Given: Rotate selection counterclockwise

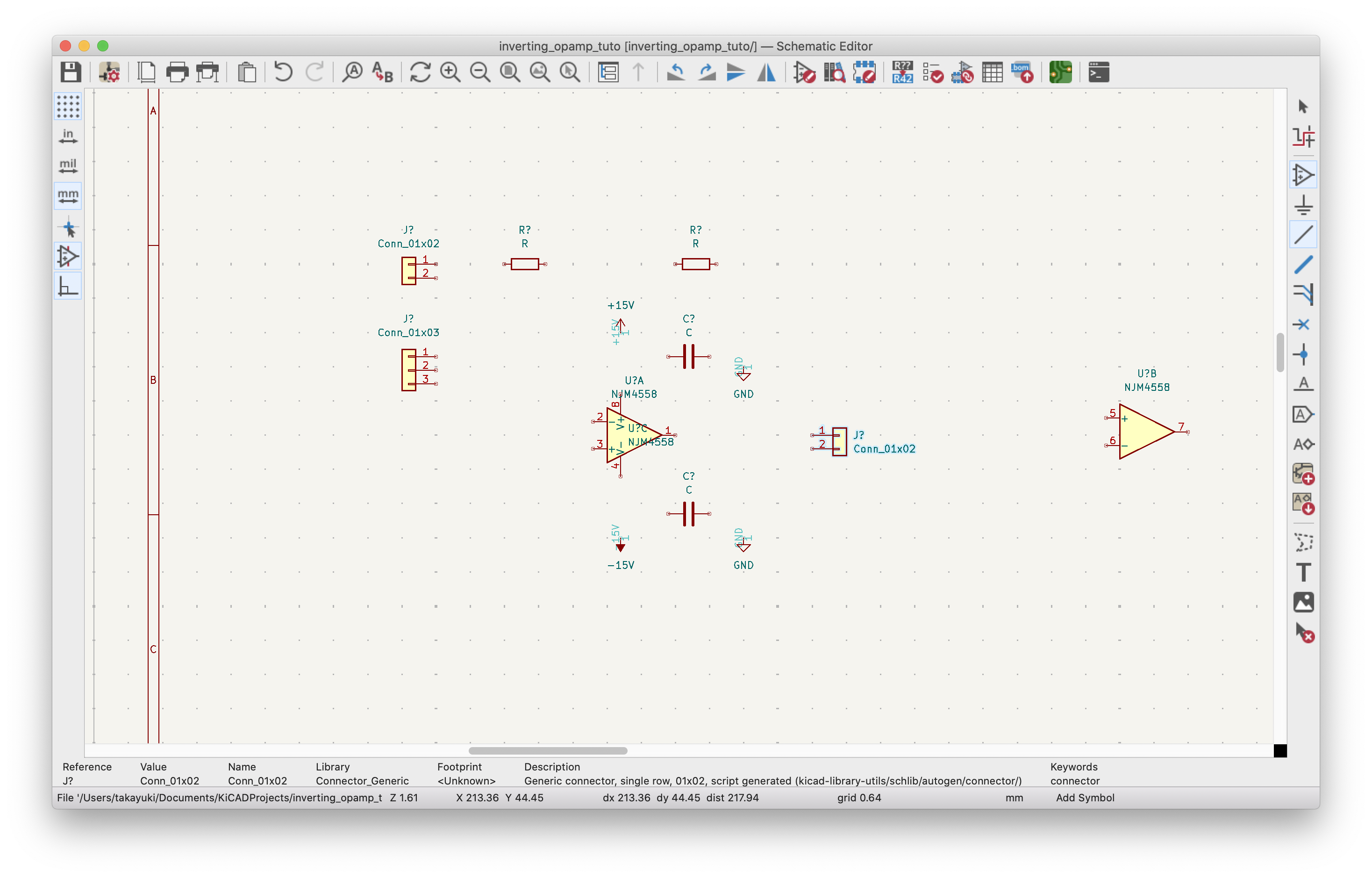Looking at the screenshot, I should (676, 72).
